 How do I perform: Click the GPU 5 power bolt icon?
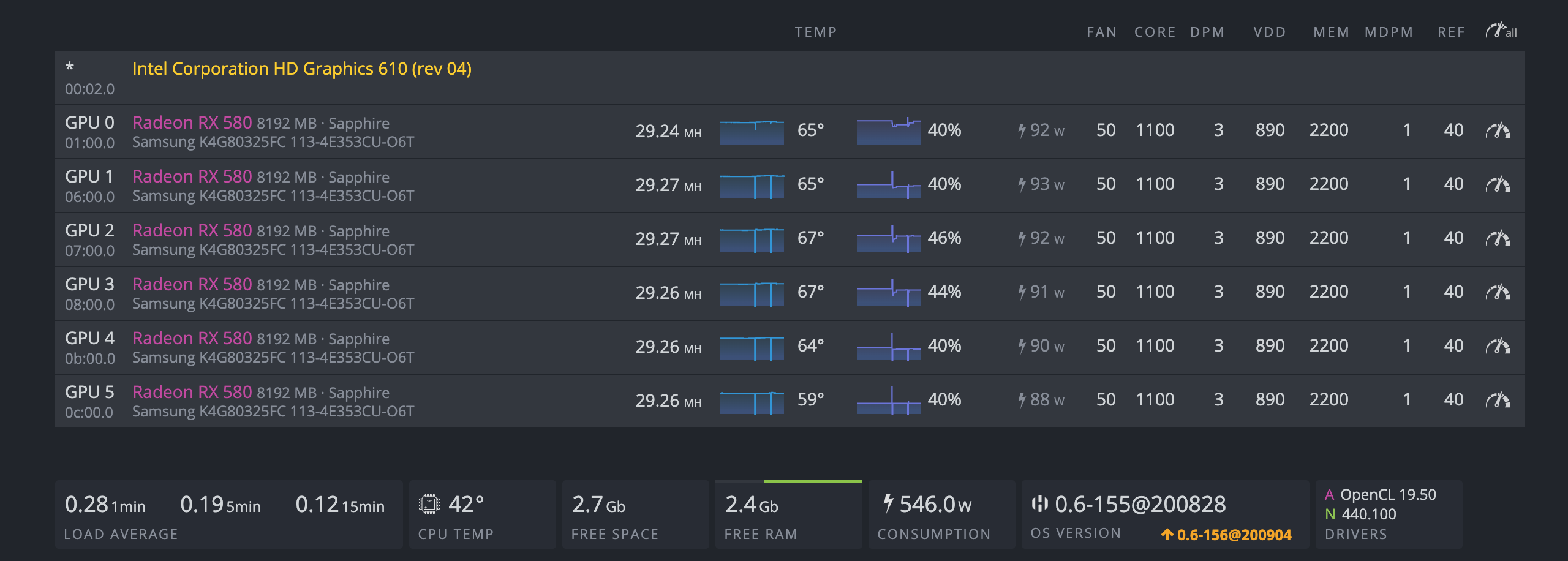click(x=1022, y=400)
